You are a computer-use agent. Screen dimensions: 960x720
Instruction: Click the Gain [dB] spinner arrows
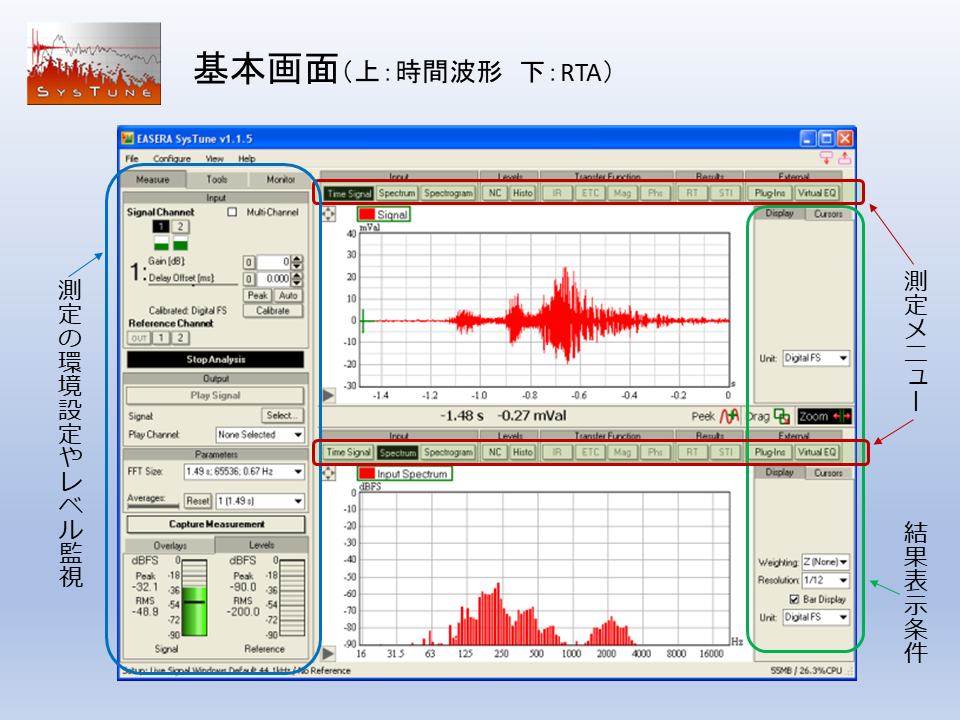[x=297, y=263]
